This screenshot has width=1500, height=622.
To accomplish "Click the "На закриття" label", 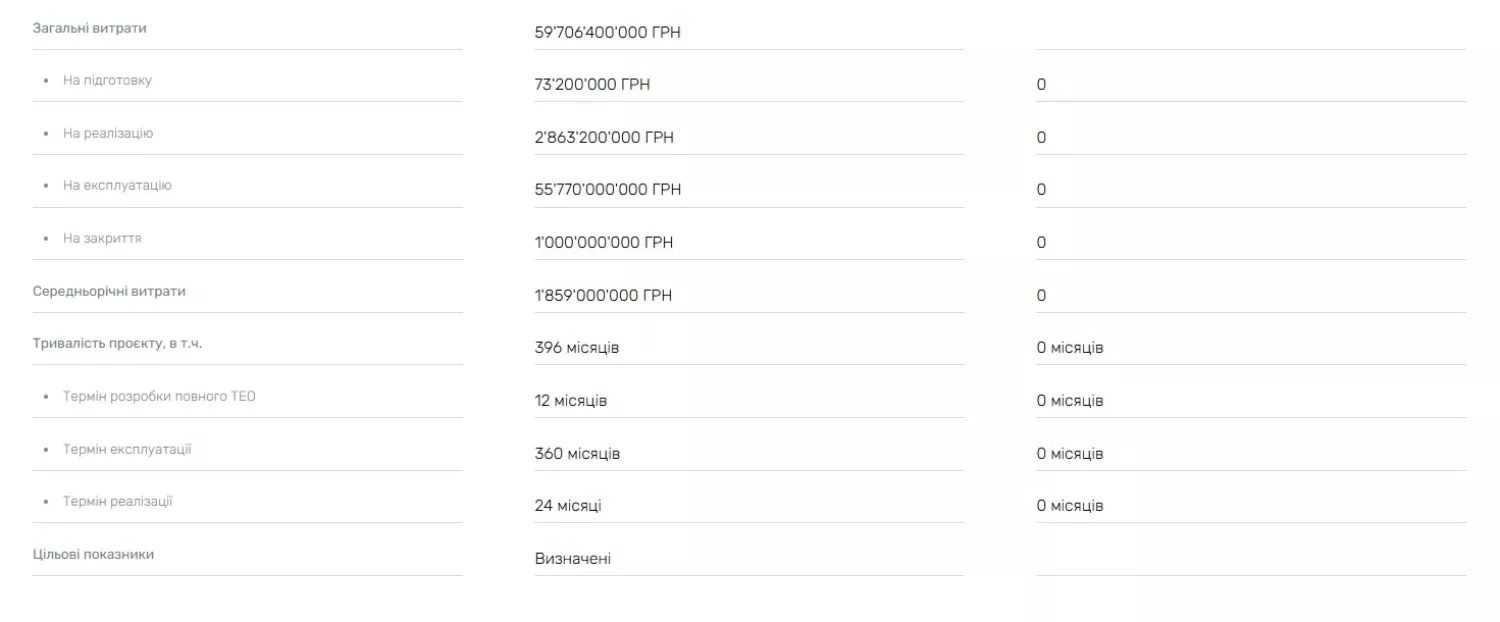I will pyautogui.click(x=102, y=238).
